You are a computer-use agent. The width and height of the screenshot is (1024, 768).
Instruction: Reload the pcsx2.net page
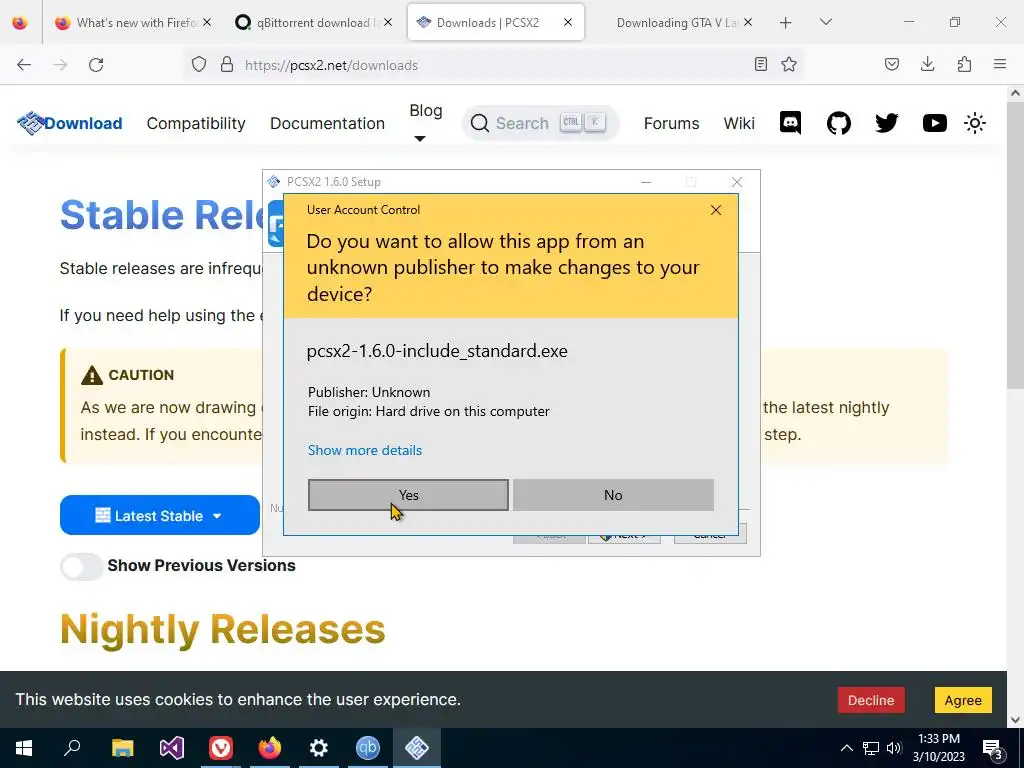pyautogui.click(x=96, y=65)
